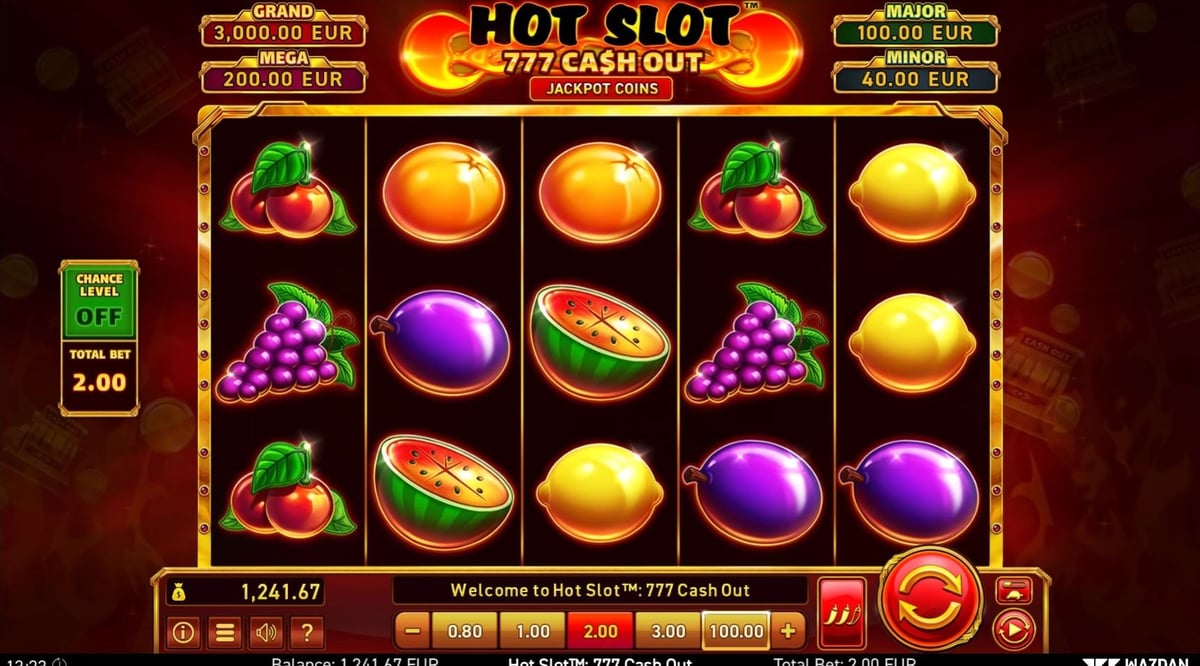Click the Jackpot Coins label

tap(600, 88)
